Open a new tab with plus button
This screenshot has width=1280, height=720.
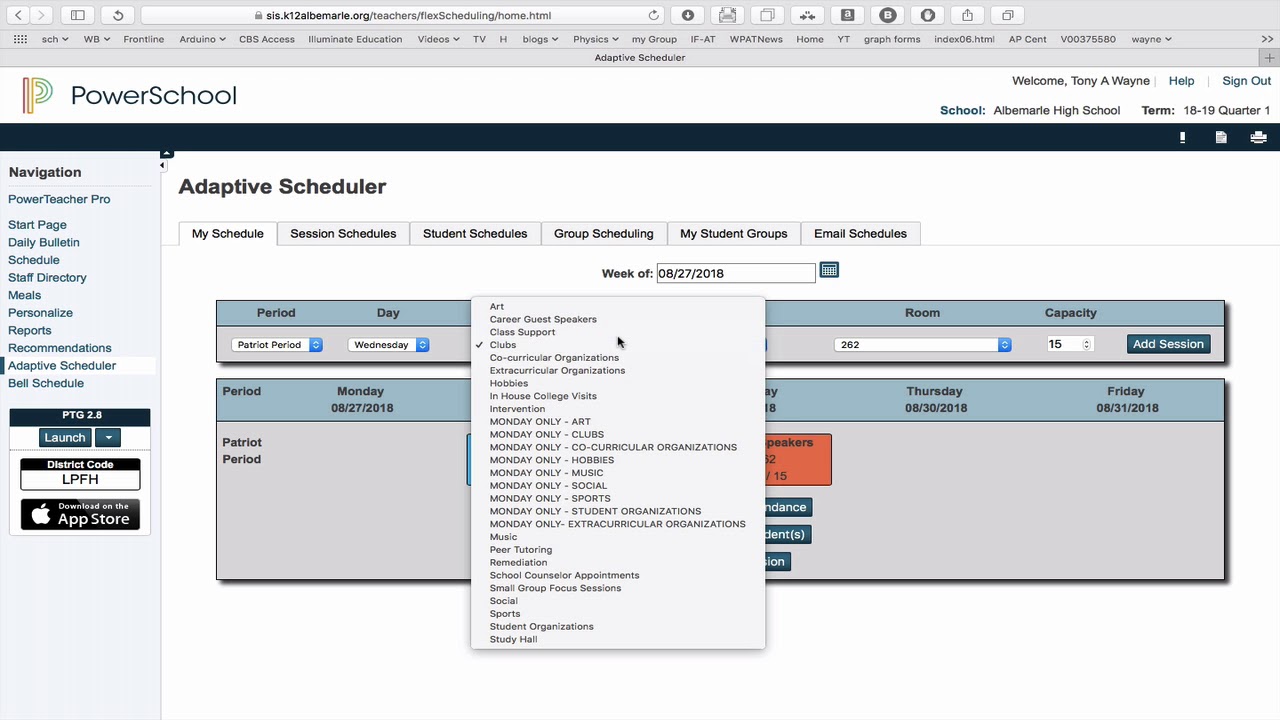point(1270,57)
